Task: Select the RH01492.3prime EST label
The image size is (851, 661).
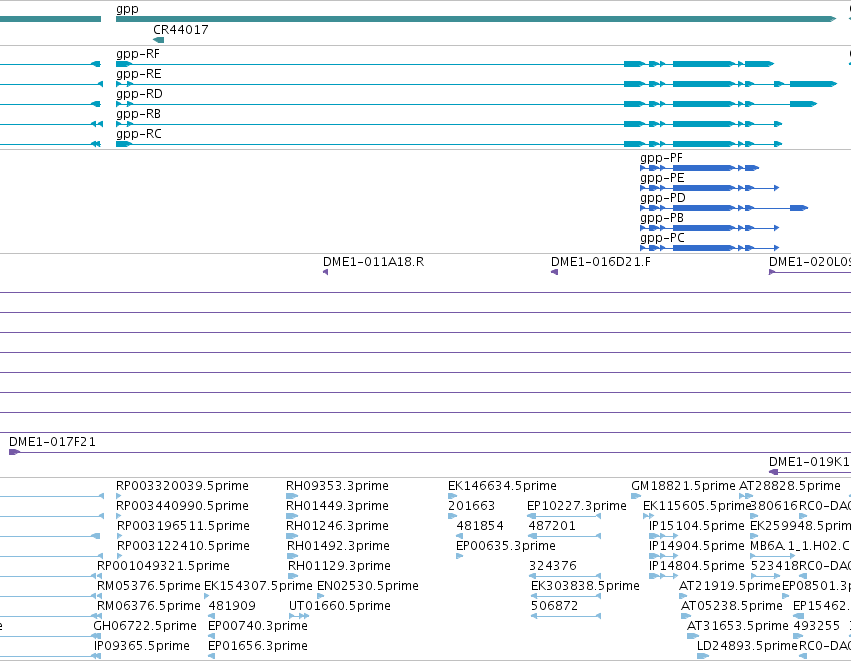Action: point(338,546)
